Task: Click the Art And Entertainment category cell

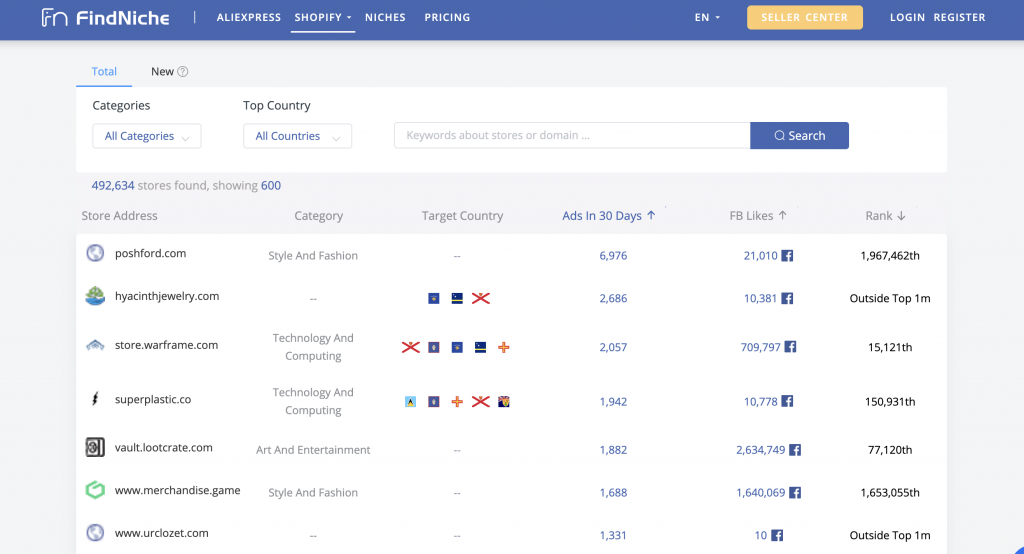Action: point(313,449)
